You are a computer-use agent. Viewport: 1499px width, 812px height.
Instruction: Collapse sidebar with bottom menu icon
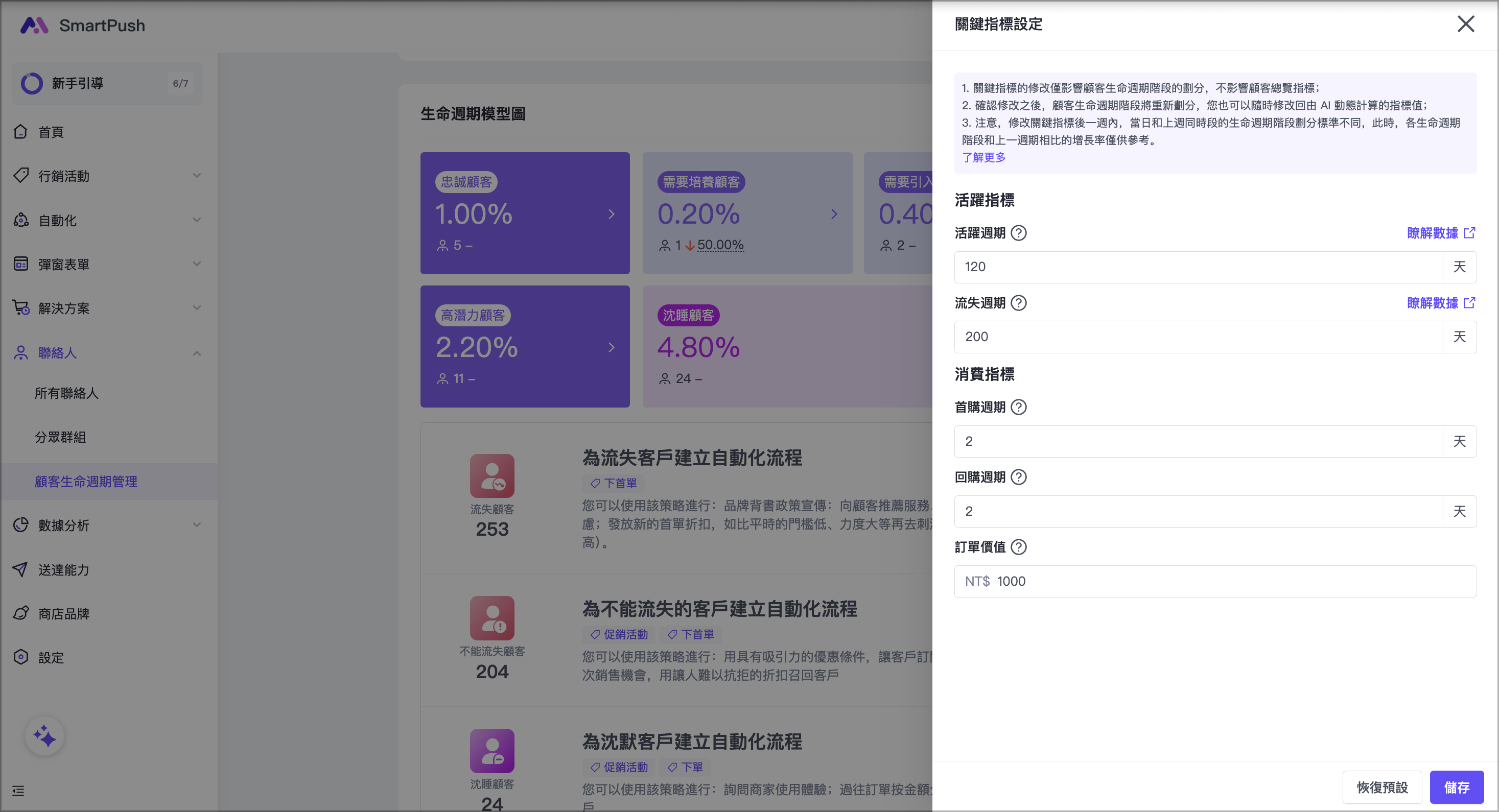click(x=18, y=791)
